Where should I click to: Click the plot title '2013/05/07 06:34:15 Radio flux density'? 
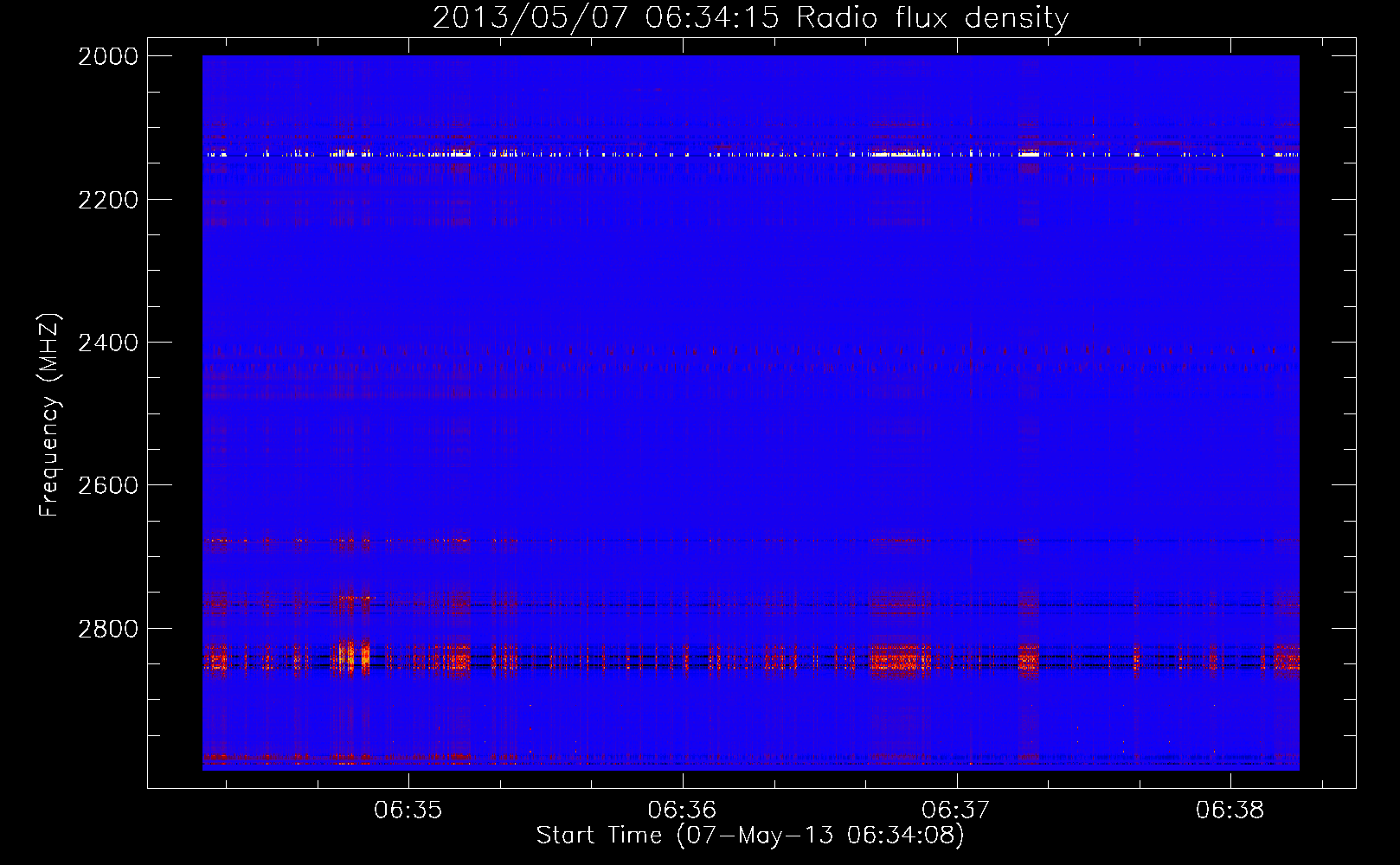pyautogui.click(x=750, y=18)
